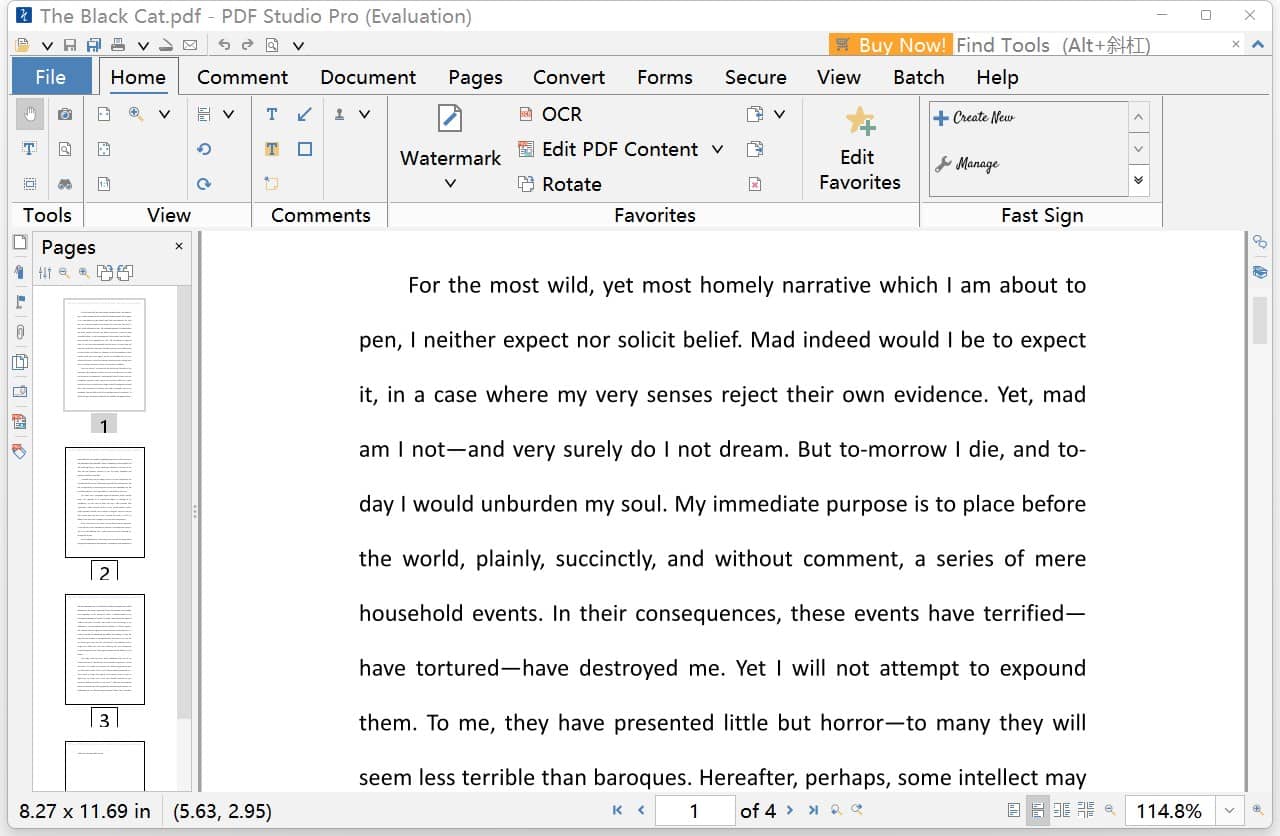The height and width of the screenshot is (836, 1280).
Task: Open the Pages ribbon tab
Action: pyautogui.click(x=475, y=77)
